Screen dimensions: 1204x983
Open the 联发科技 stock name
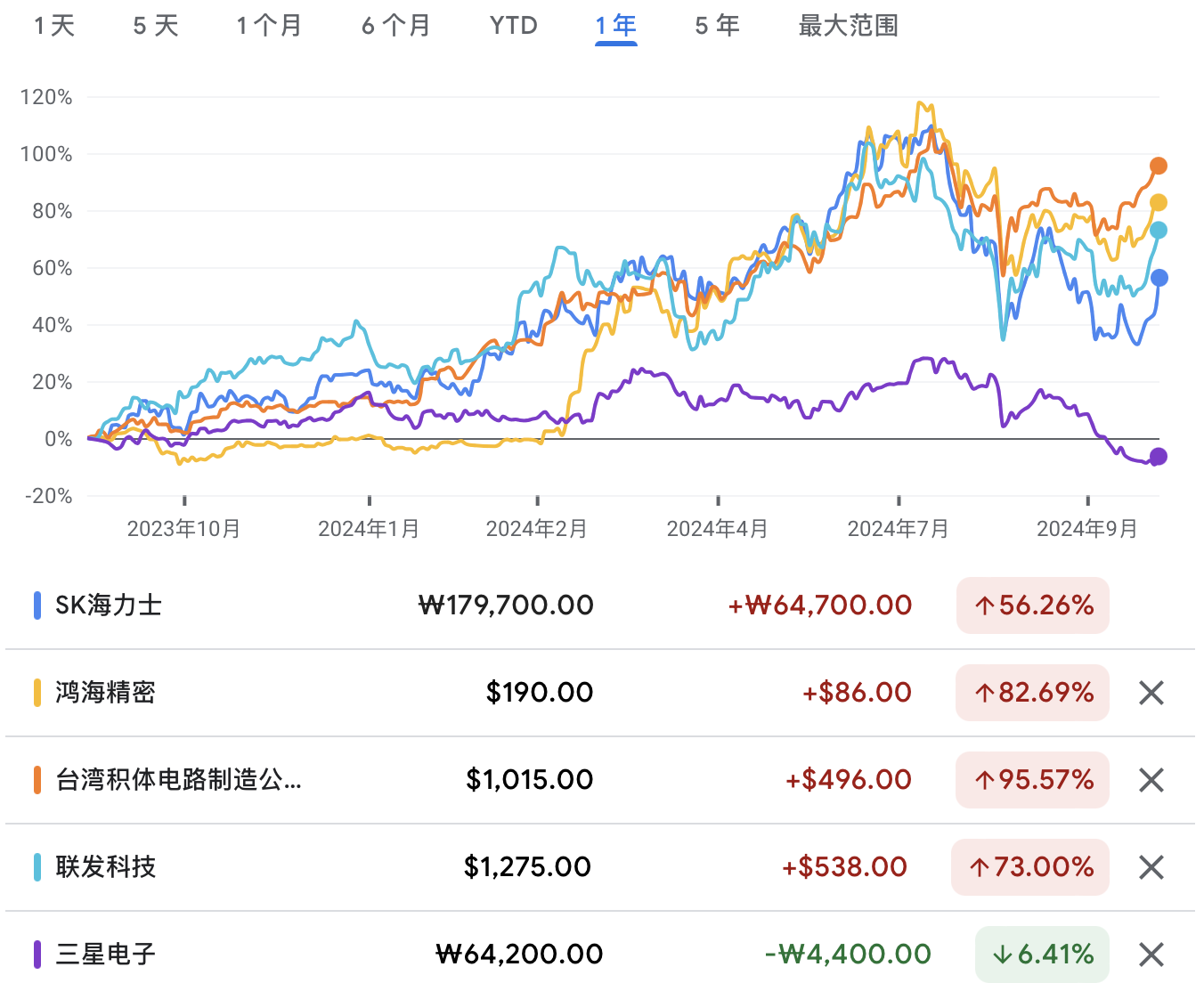point(105,867)
